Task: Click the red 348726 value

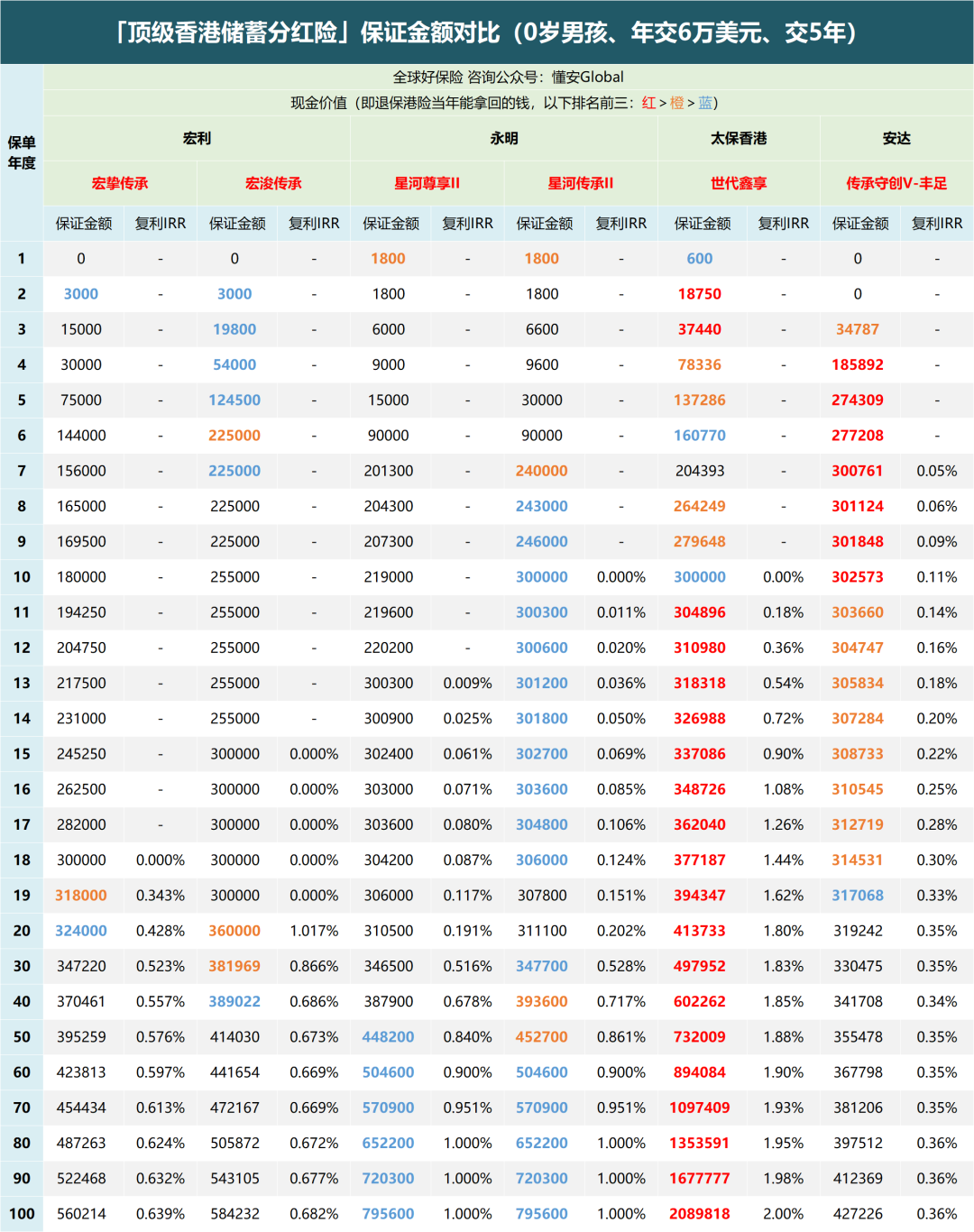Action: pos(700,789)
